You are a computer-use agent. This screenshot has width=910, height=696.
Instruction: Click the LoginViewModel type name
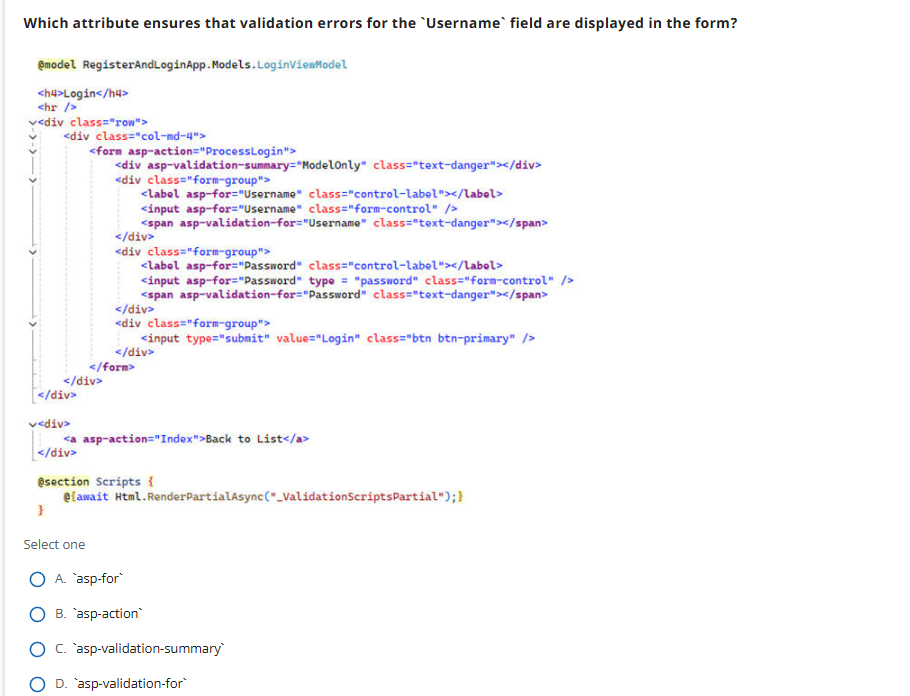[x=298, y=63]
